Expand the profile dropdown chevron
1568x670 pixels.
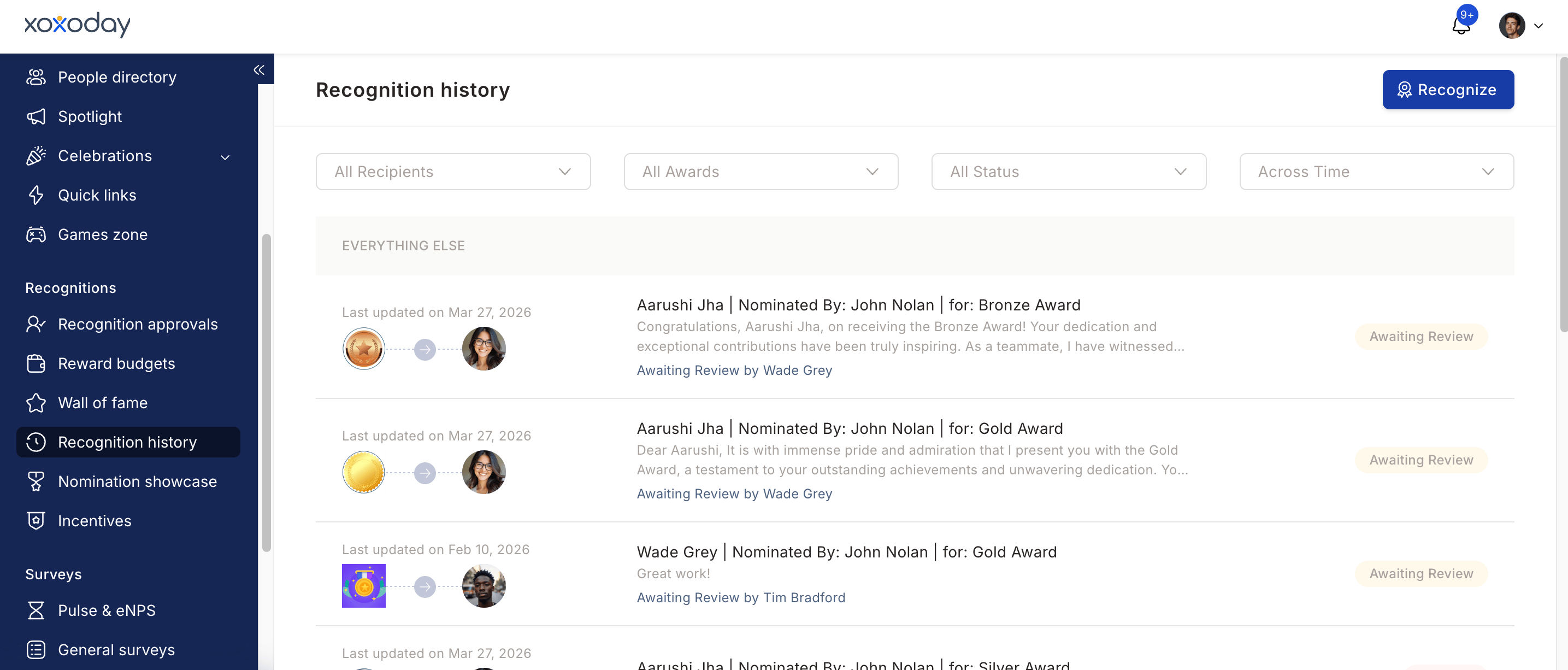pos(1538,26)
